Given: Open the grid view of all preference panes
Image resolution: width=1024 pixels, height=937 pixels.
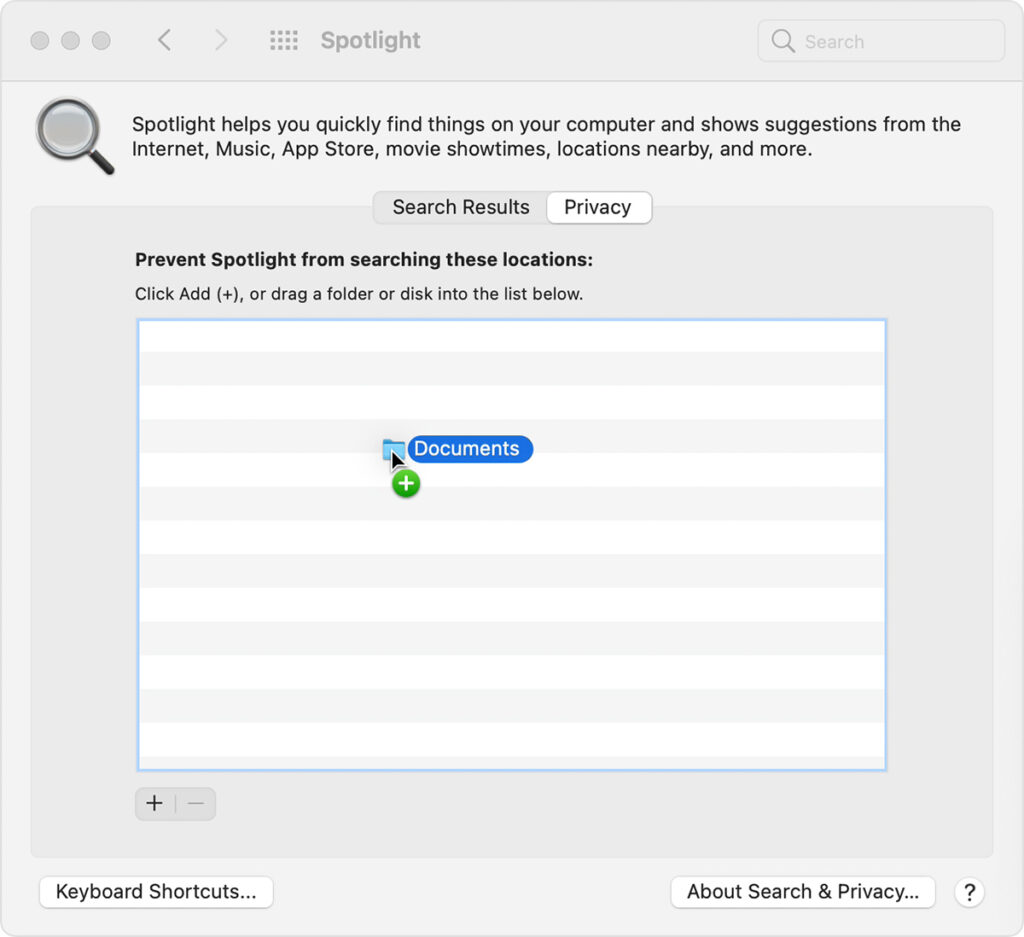Looking at the screenshot, I should [x=283, y=40].
